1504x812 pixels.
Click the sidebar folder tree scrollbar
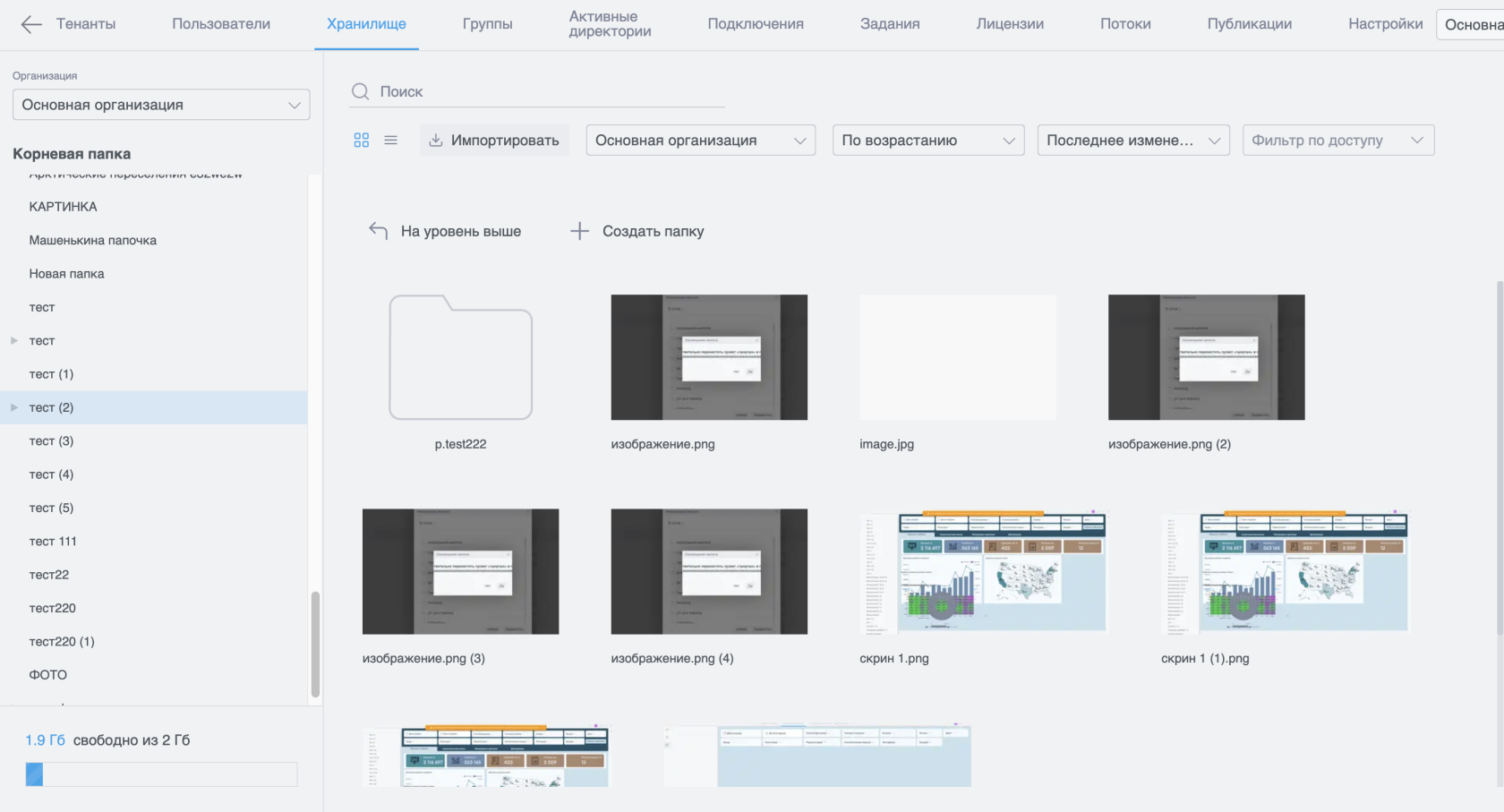(315, 644)
